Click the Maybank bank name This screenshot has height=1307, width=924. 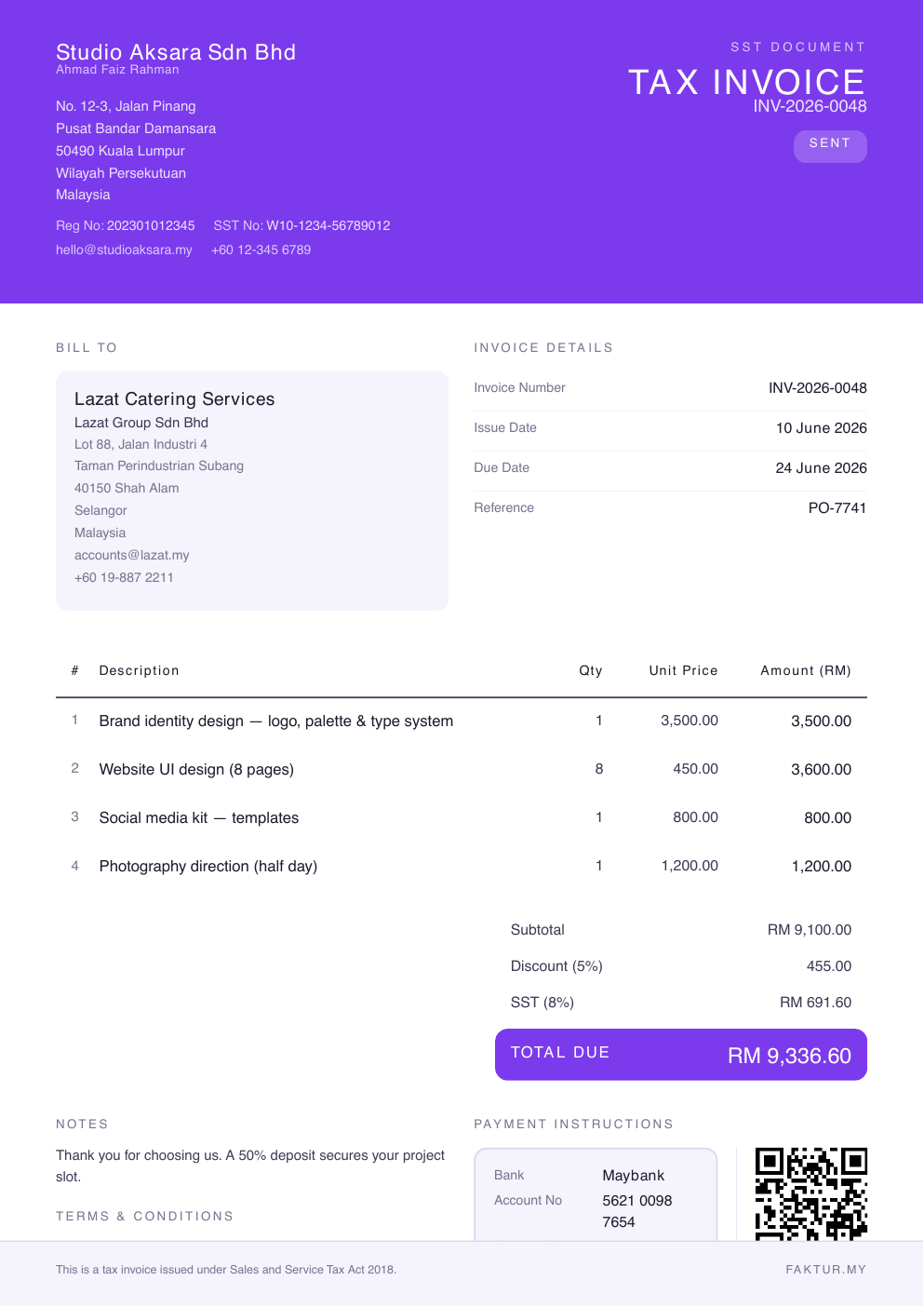coord(634,1176)
